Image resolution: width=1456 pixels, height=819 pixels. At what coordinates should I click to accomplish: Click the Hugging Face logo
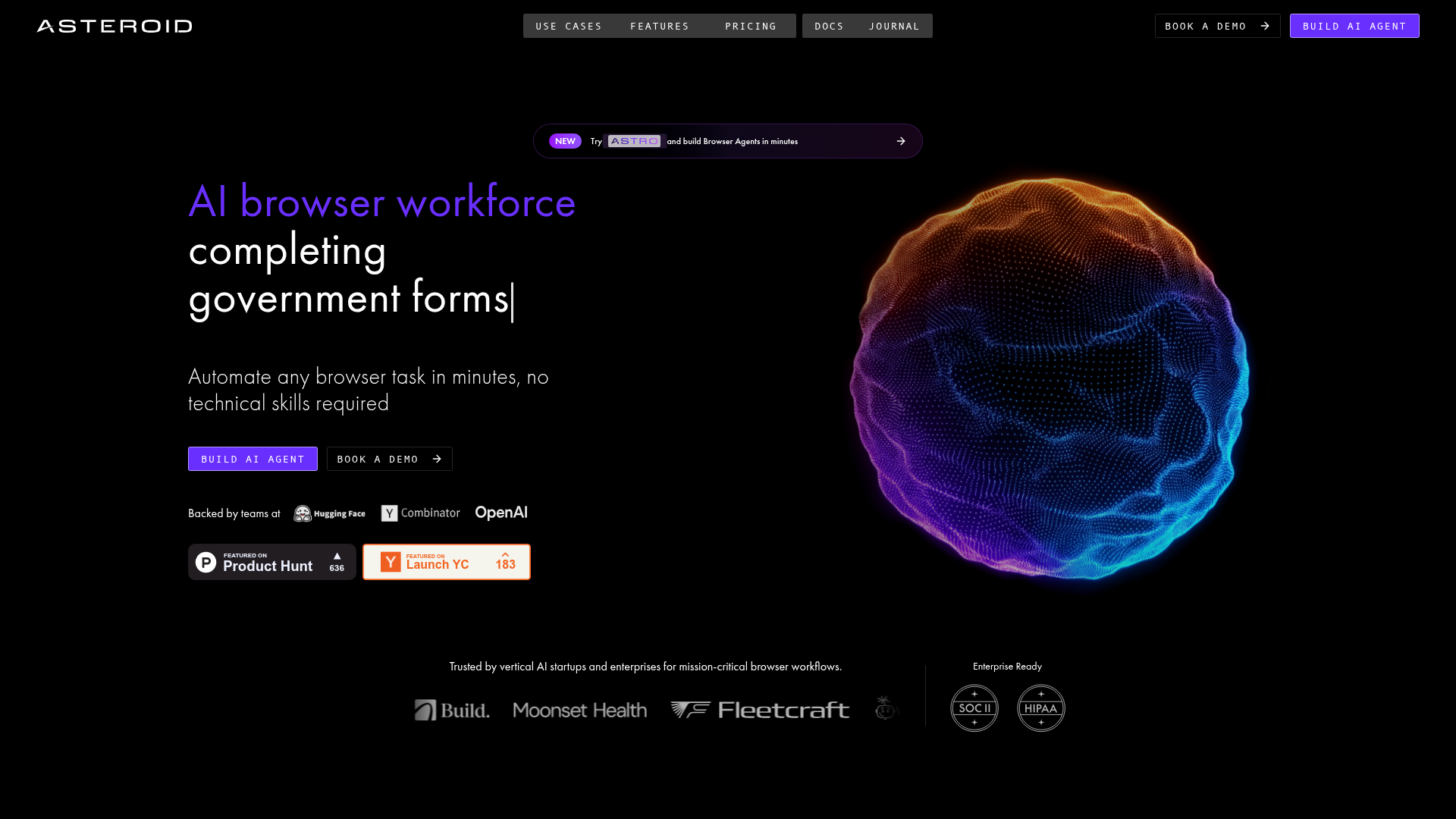click(x=330, y=513)
